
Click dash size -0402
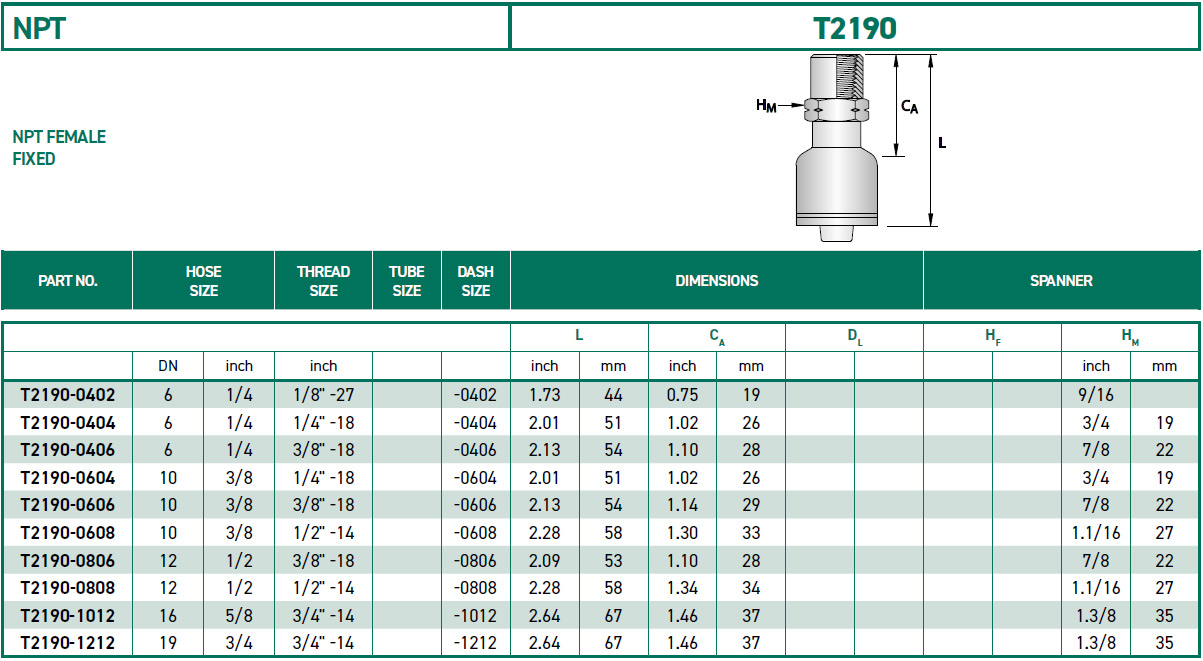point(475,395)
